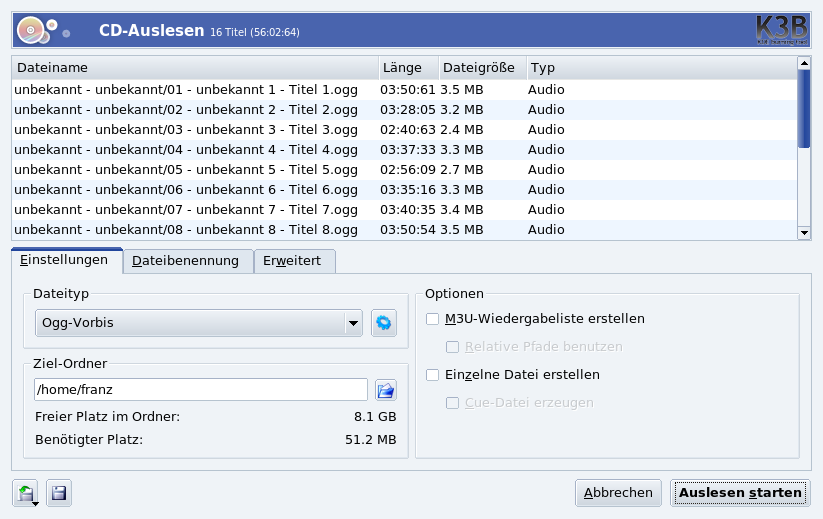Click length value 02:40:63
This screenshot has height=519, width=823.
click(408, 130)
